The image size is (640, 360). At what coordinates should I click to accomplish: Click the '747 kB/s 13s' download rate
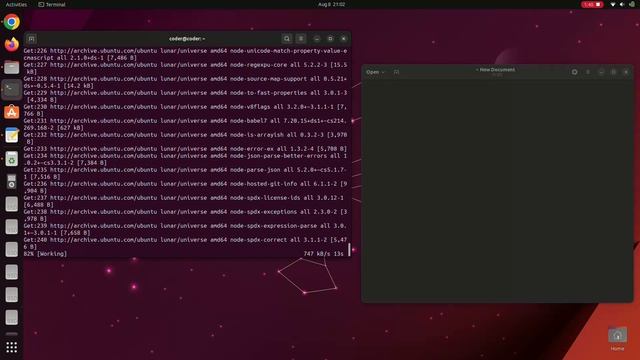pyautogui.click(x=323, y=254)
